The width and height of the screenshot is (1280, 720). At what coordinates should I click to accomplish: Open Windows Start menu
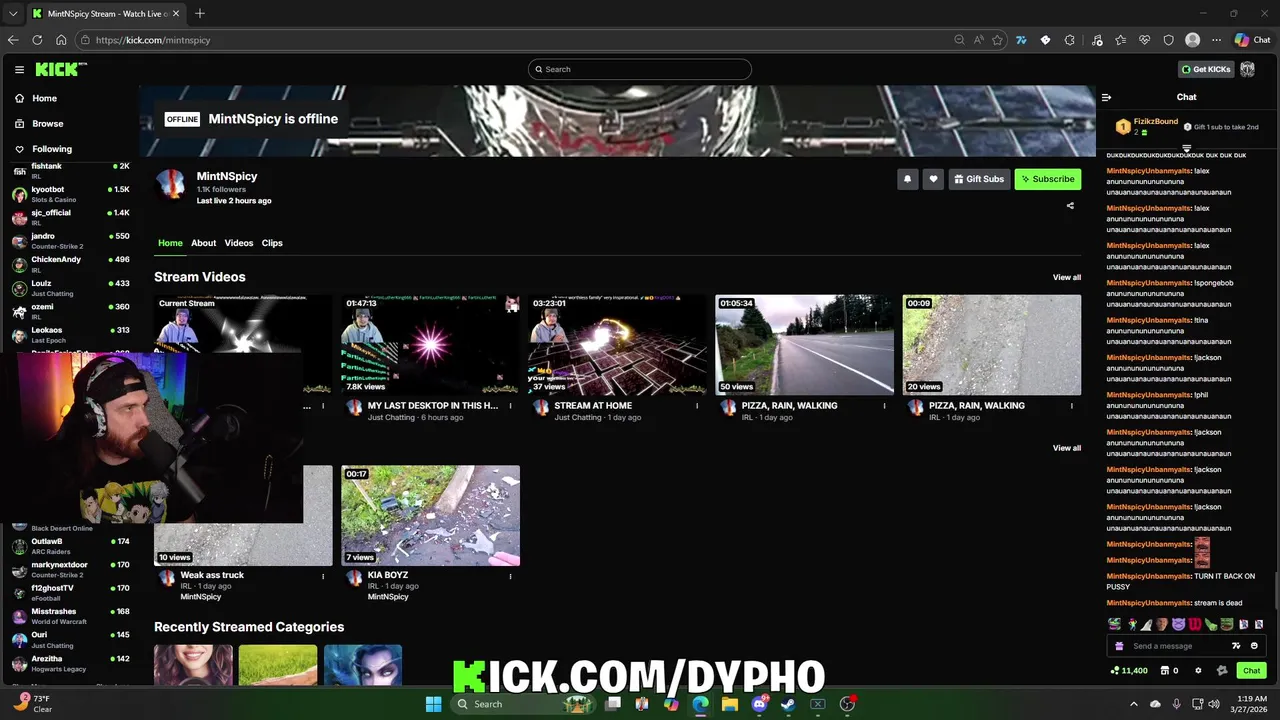[x=433, y=704]
